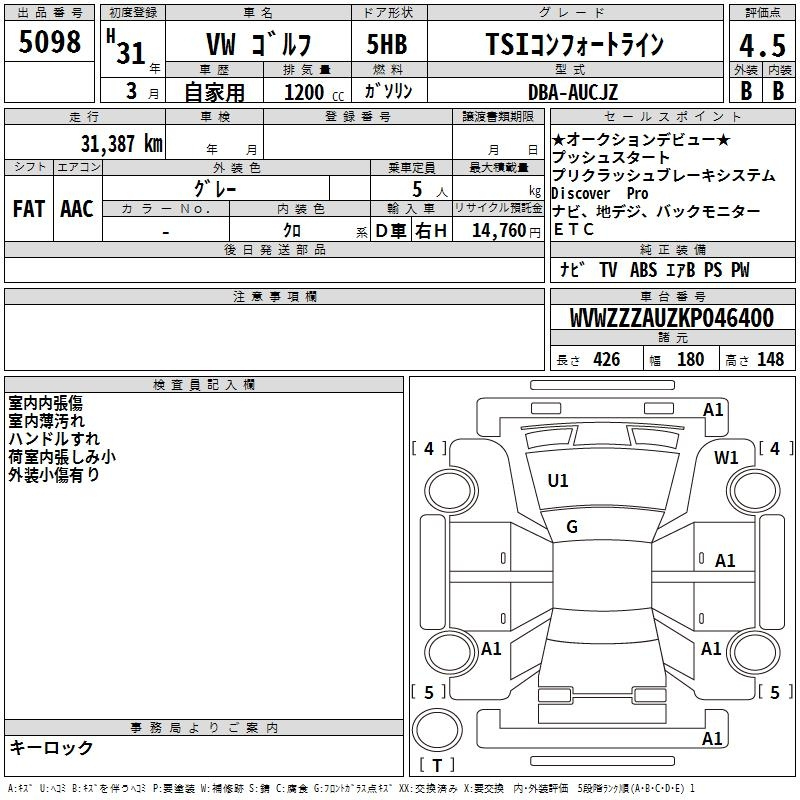Click recycle deposit 14,760円
This screenshot has height=800, width=800.
click(x=506, y=231)
